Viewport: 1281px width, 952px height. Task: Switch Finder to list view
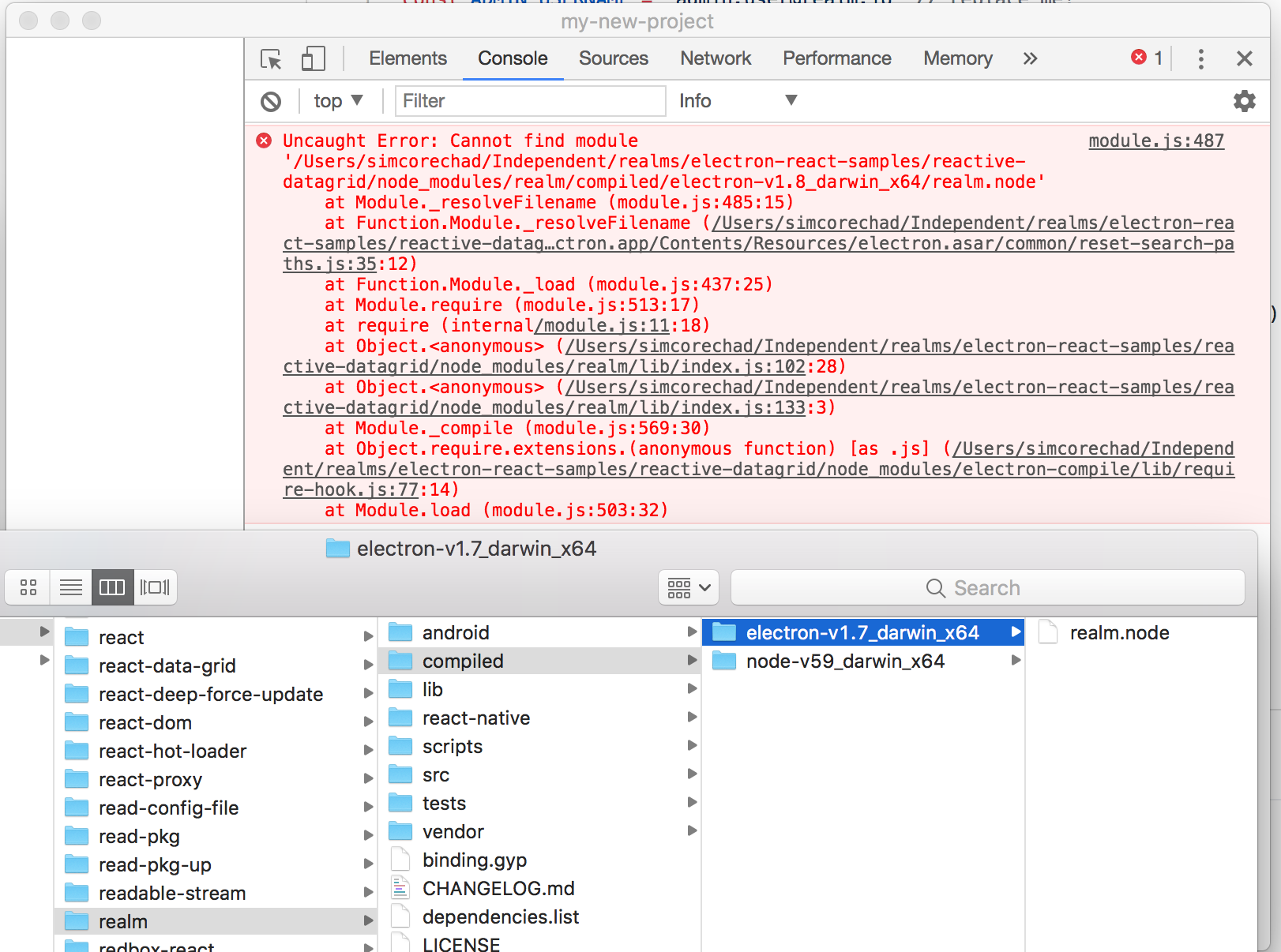[x=71, y=587]
